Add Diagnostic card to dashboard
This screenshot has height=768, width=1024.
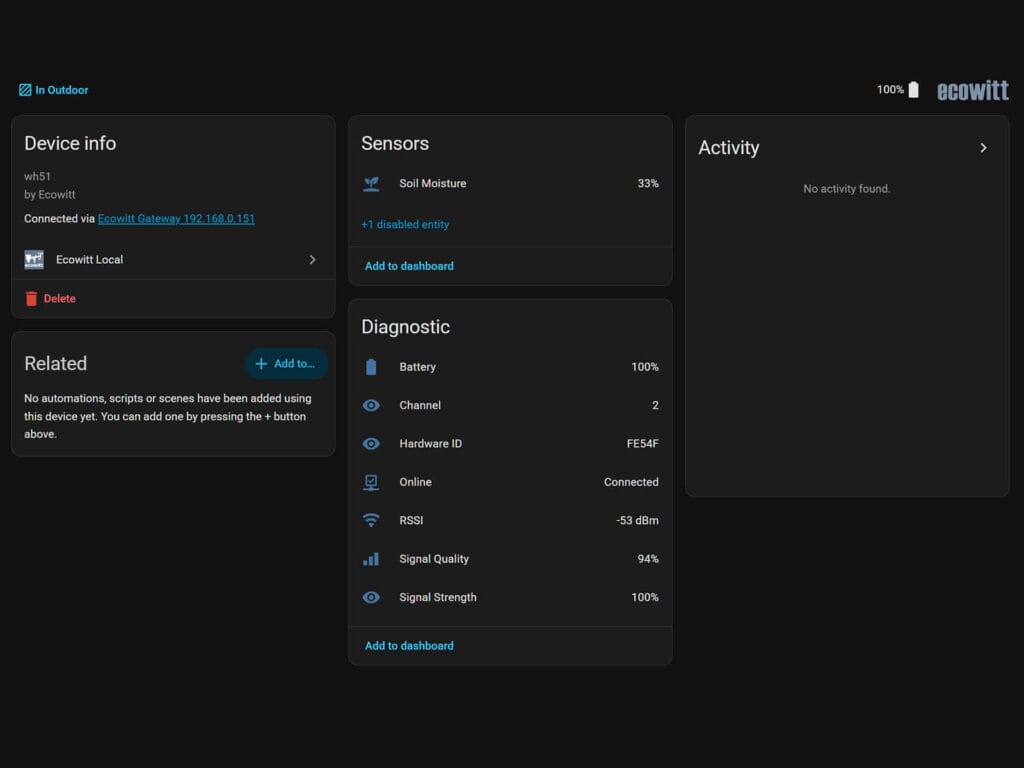click(409, 646)
